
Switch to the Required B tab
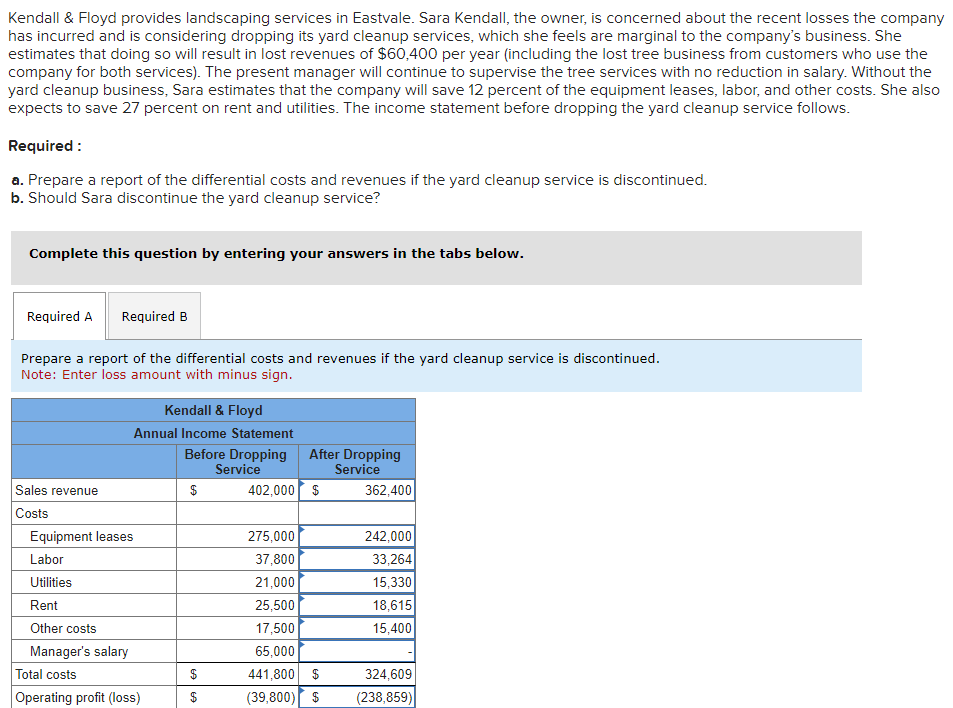tap(154, 316)
